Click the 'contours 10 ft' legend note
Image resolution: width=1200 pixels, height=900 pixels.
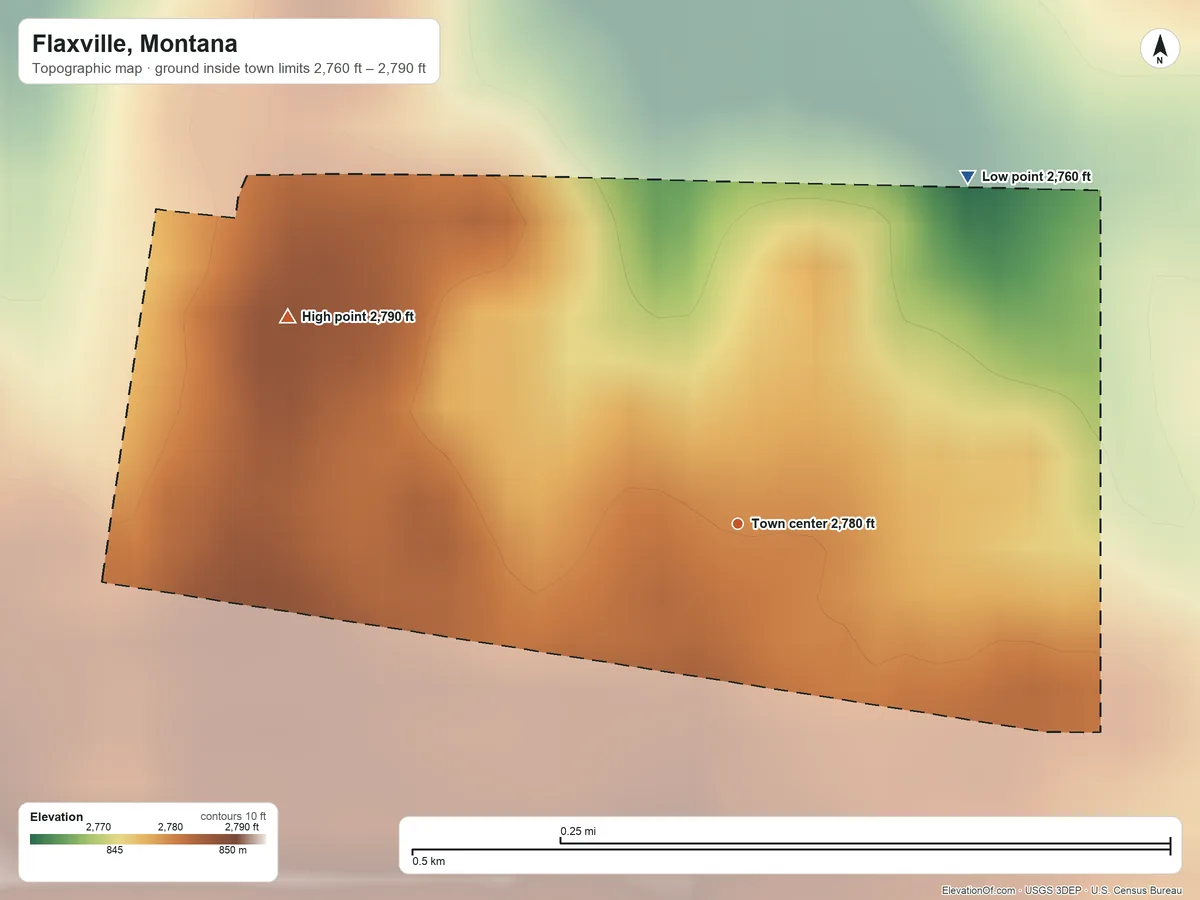[233, 816]
